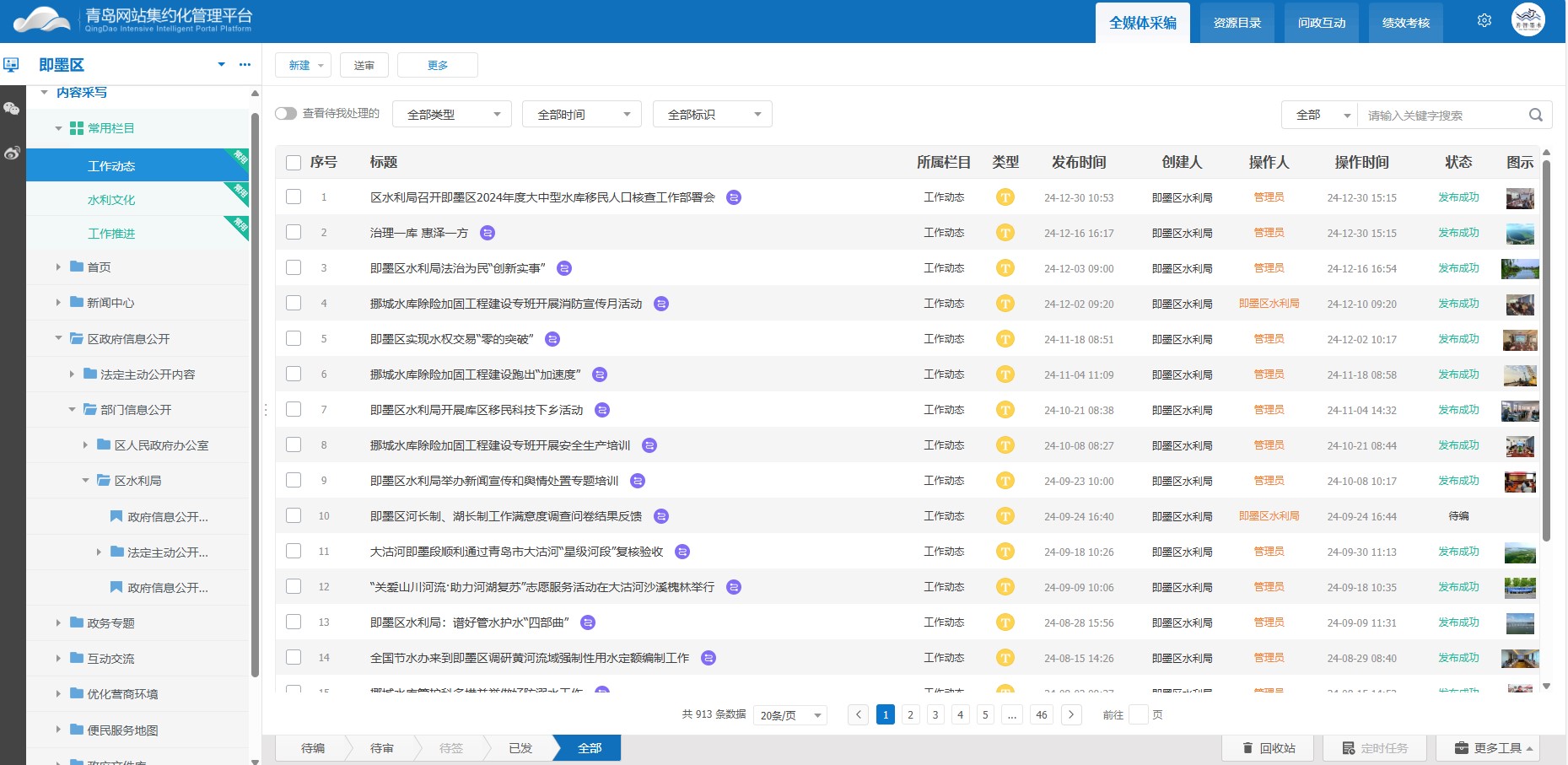Select the 待编 status tab

(x=313, y=748)
